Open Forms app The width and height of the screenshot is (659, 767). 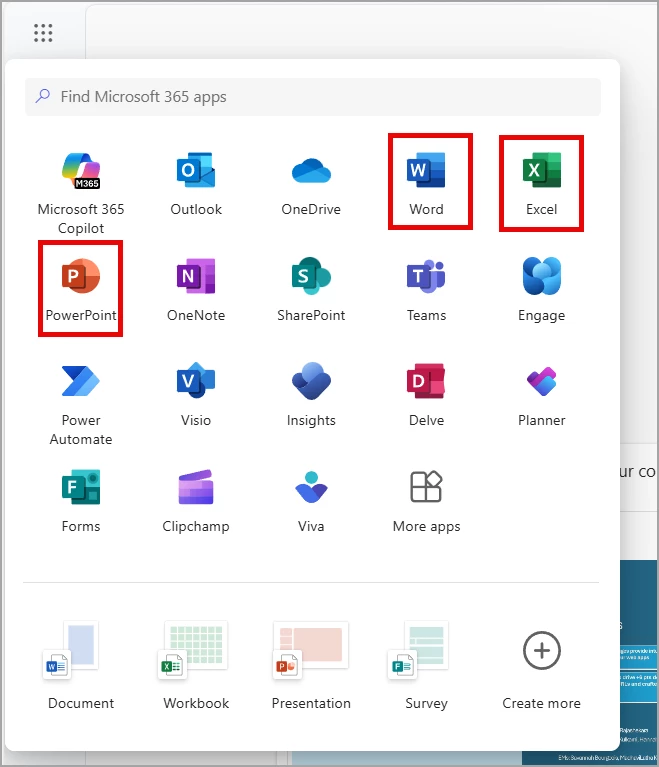[x=81, y=501]
